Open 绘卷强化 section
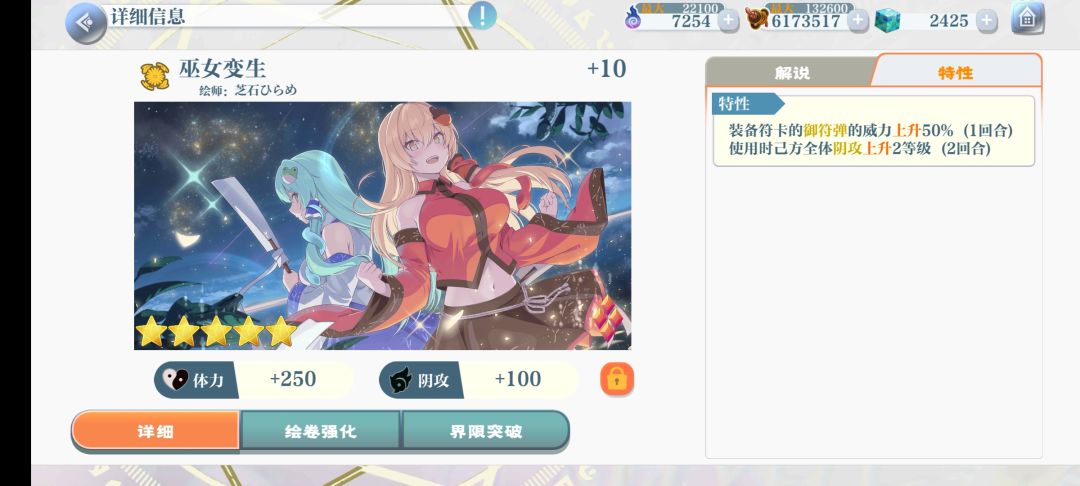This screenshot has width=1080, height=486. pyautogui.click(x=320, y=432)
